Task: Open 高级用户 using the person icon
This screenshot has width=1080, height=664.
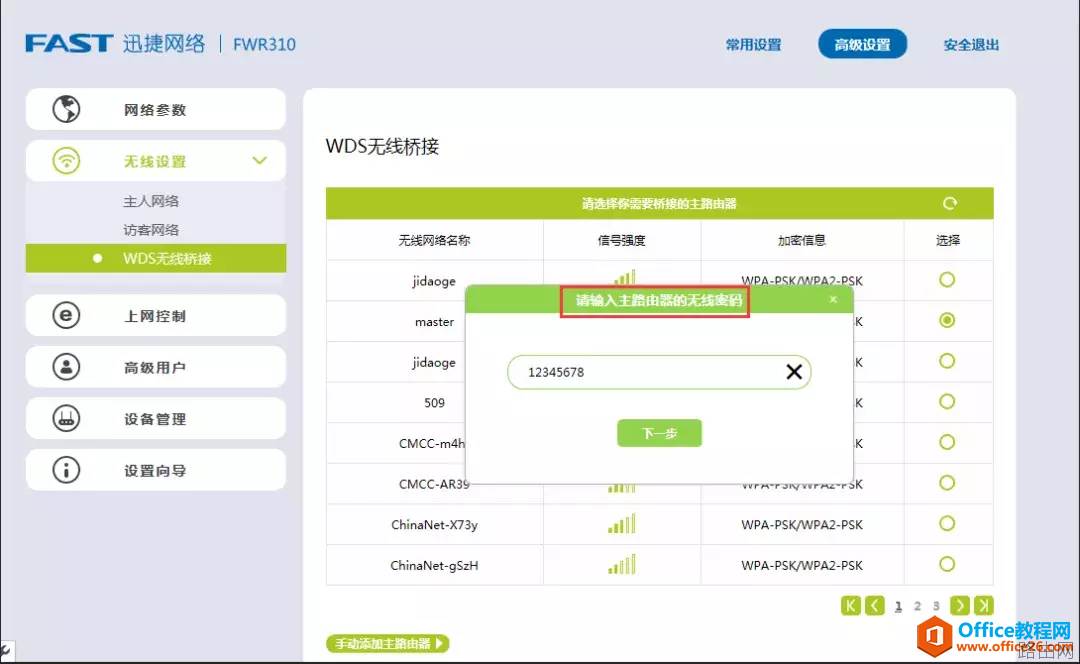Action: (x=64, y=366)
